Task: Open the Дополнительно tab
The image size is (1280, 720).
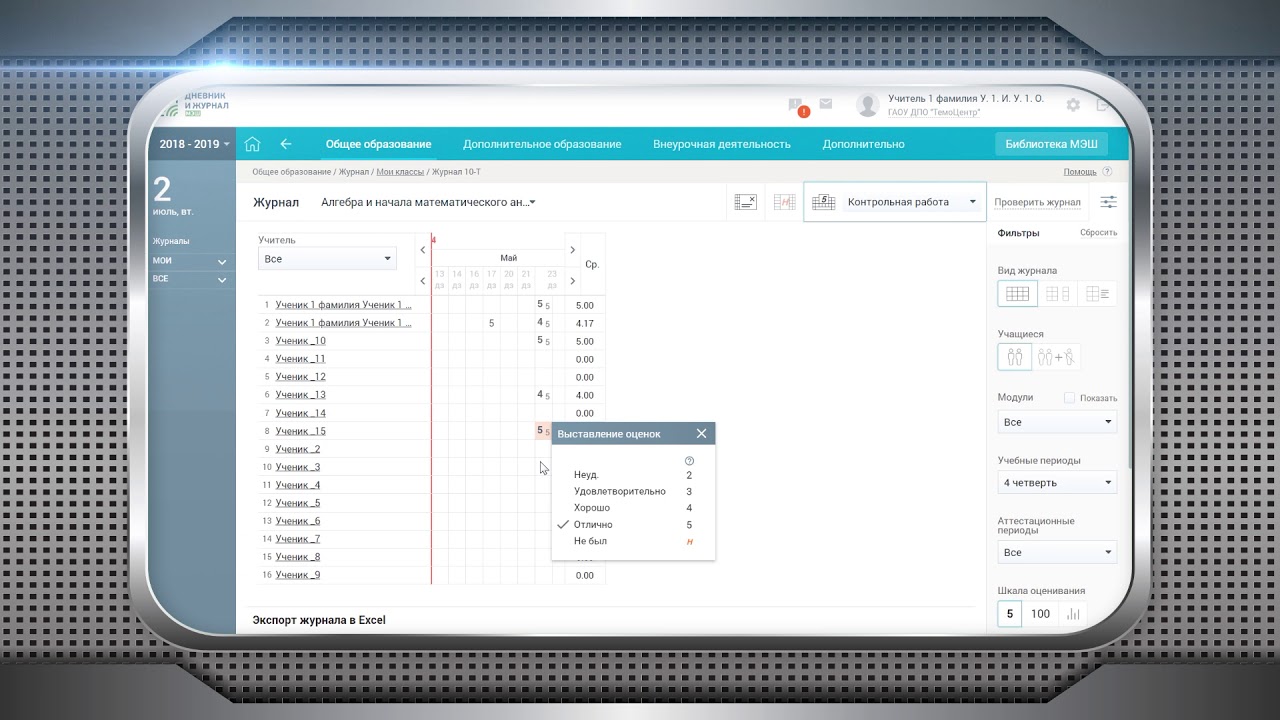Action: click(x=864, y=144)
